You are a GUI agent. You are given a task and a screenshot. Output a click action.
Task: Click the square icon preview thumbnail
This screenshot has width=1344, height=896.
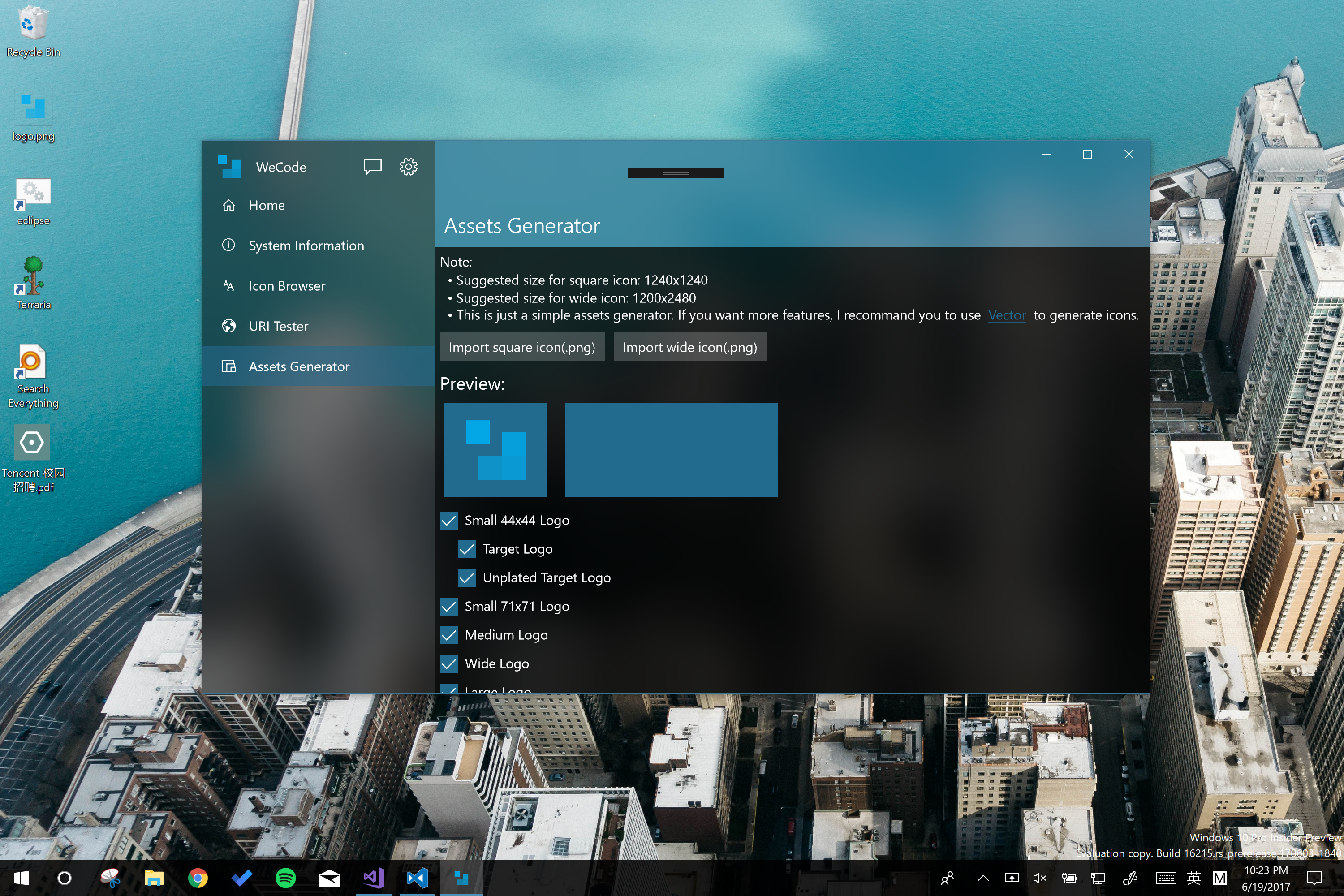pos(495,450)
